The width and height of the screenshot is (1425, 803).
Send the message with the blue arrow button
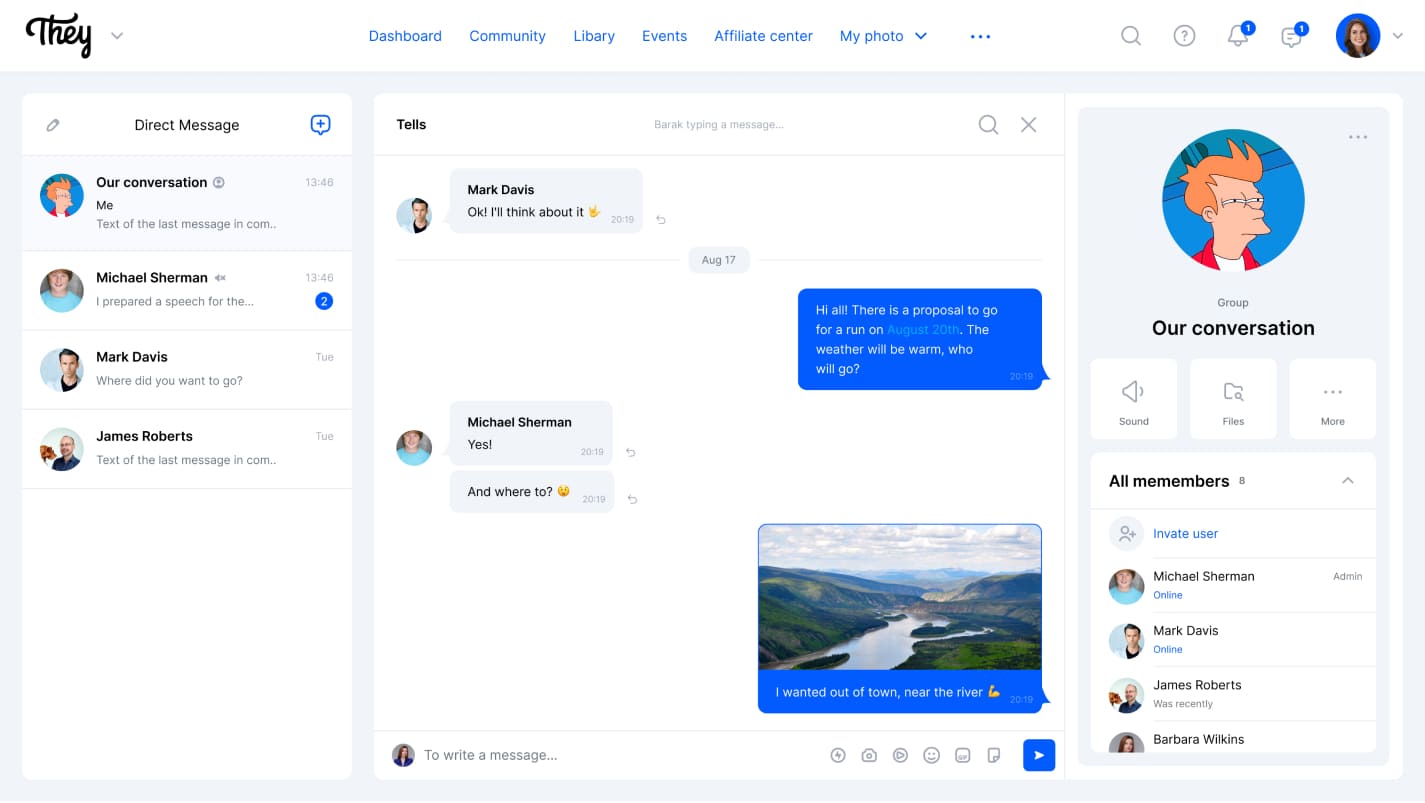(1038, 755)
